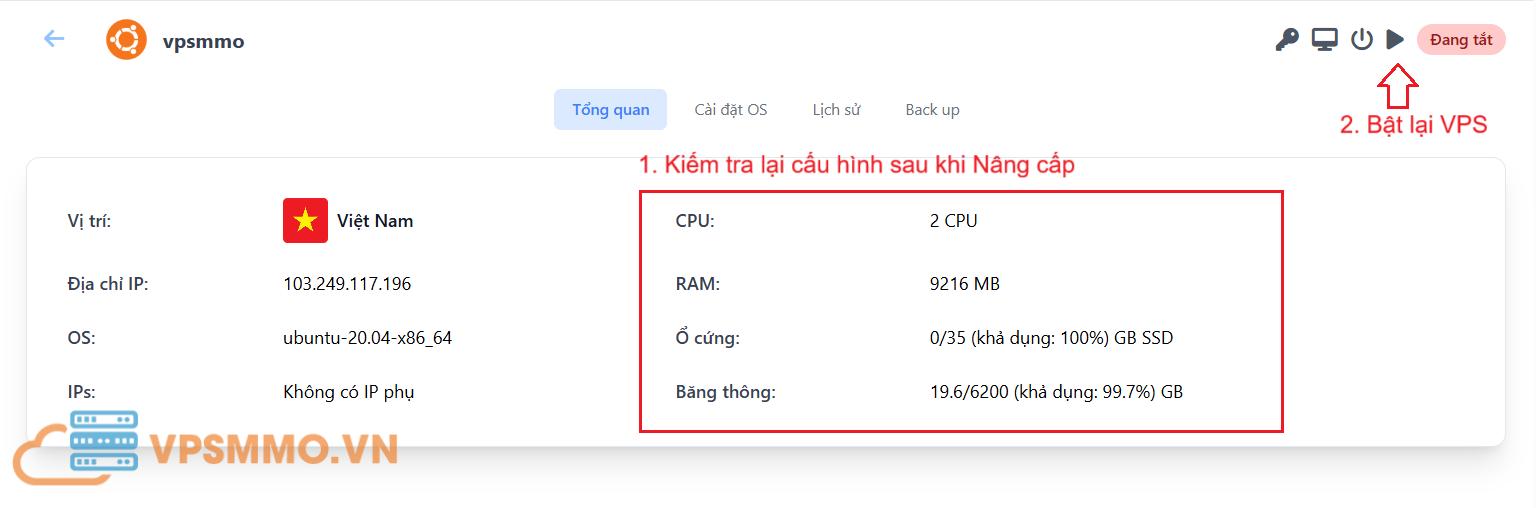This screenshot has height=508, width=1536.
Task: Select the Back up tab
Action: click(x=932, y=110)
